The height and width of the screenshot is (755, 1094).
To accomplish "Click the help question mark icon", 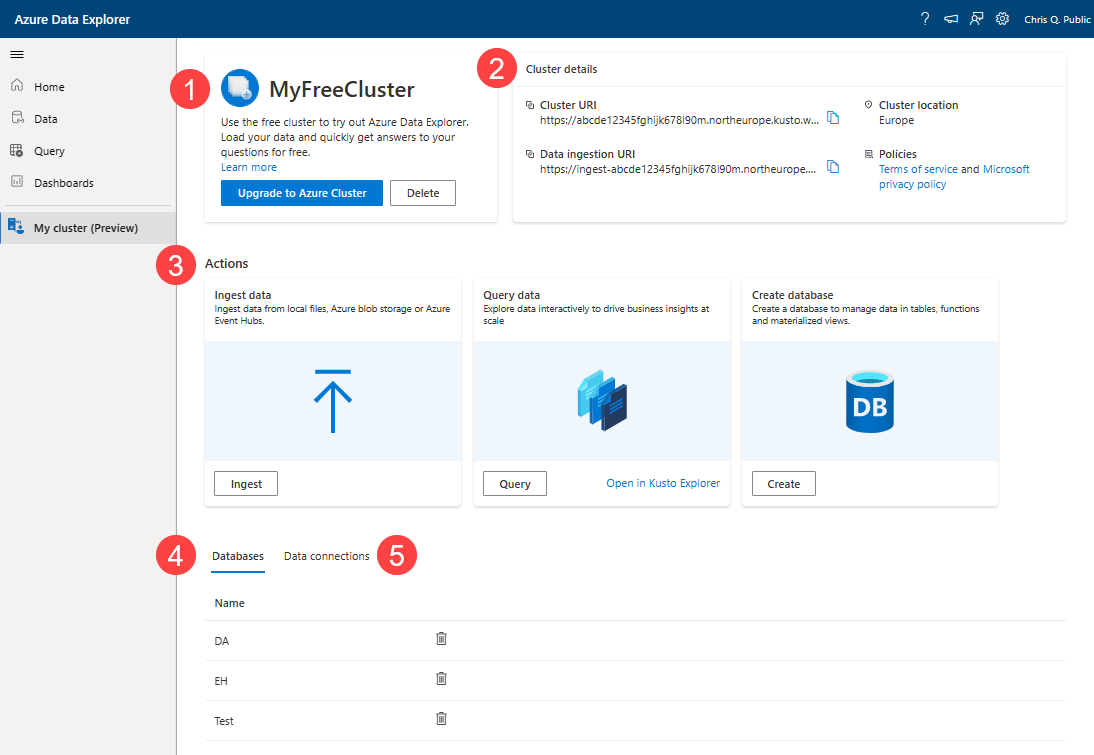I will pos(925,19).
